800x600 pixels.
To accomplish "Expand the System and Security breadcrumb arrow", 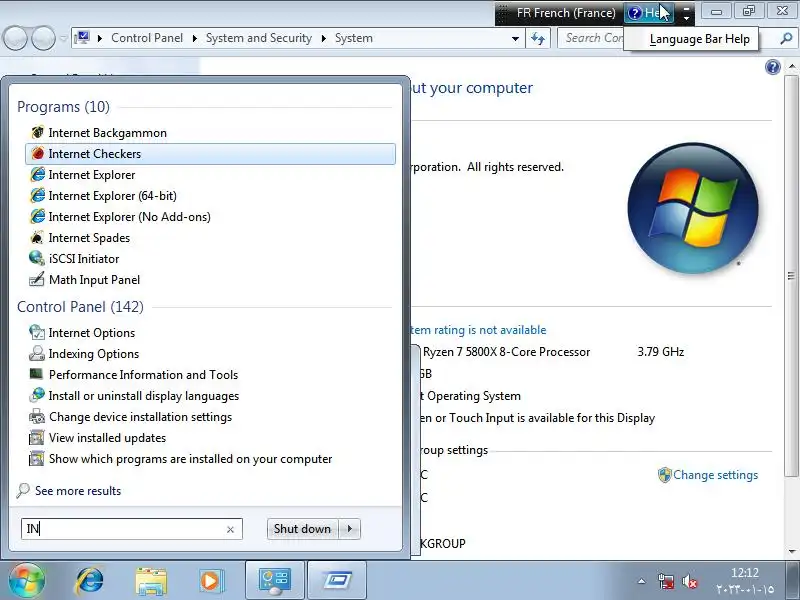I will click(323, 38).
